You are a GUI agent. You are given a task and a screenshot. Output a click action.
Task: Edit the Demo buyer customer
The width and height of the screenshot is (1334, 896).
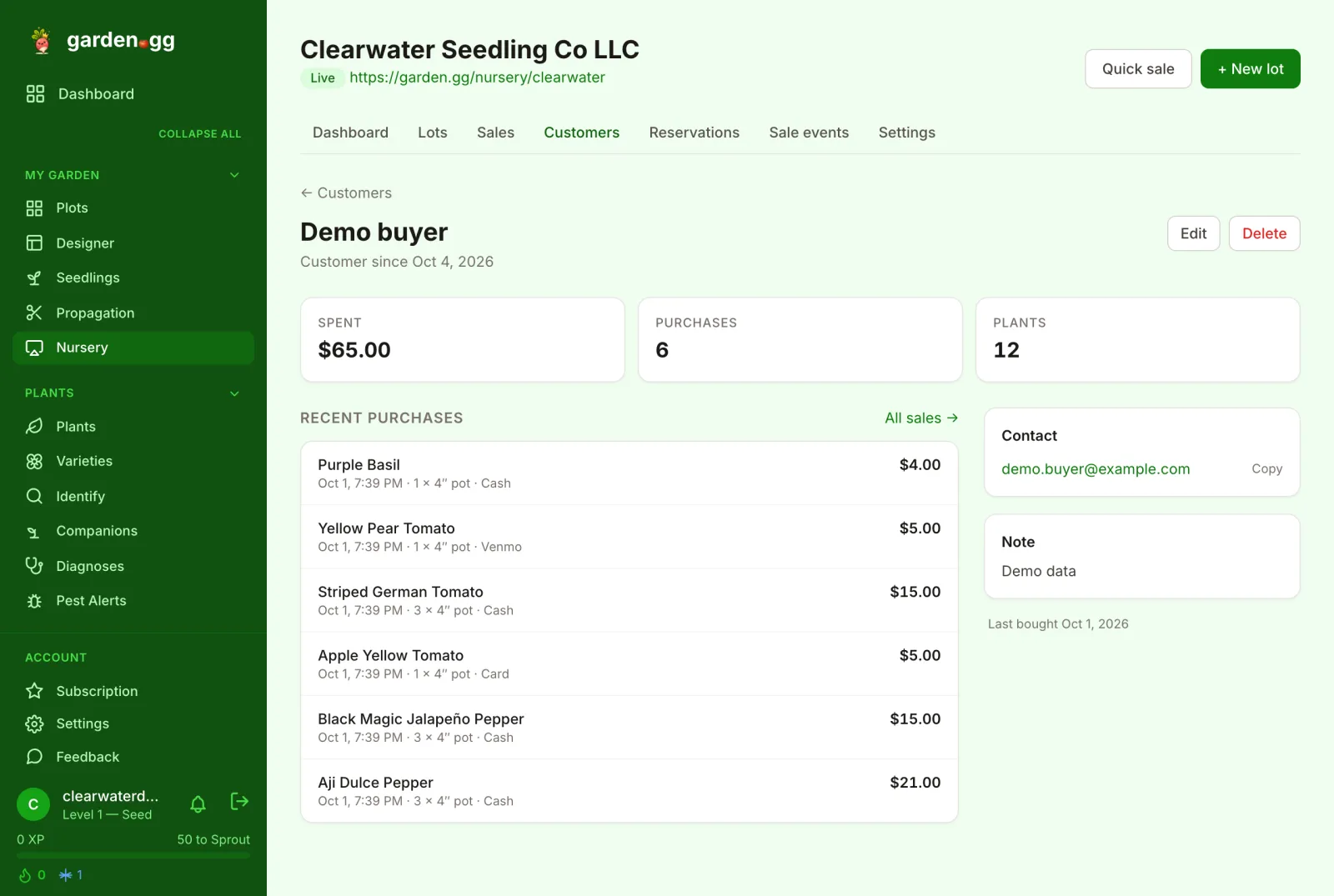(x=1193, y=233)
